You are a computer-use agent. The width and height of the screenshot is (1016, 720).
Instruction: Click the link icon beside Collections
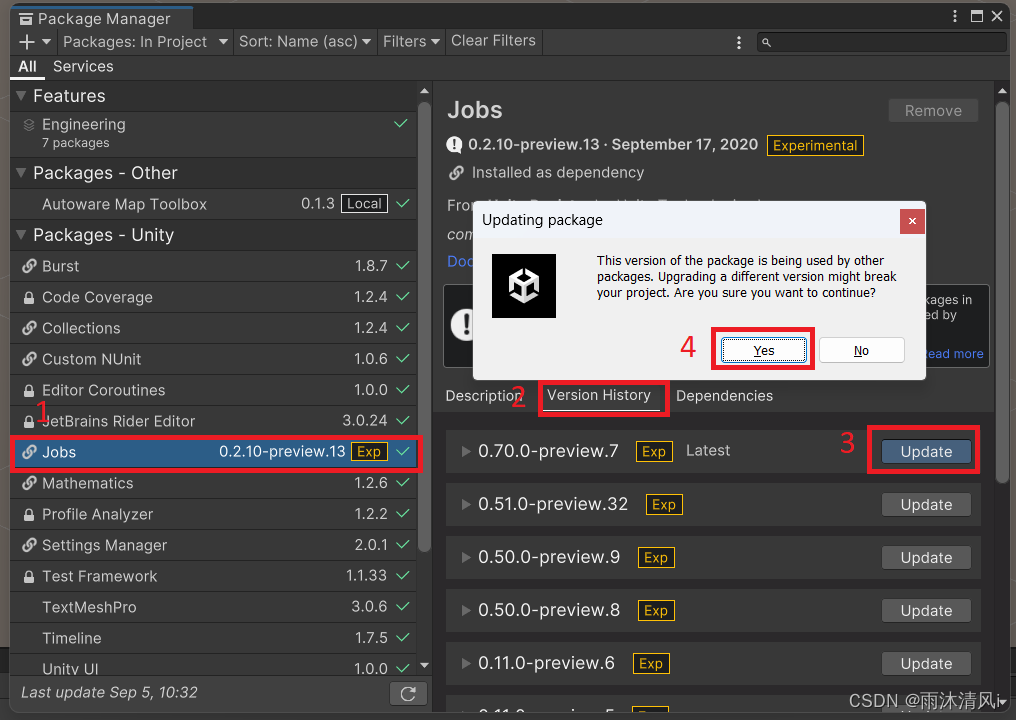(29, 329)
